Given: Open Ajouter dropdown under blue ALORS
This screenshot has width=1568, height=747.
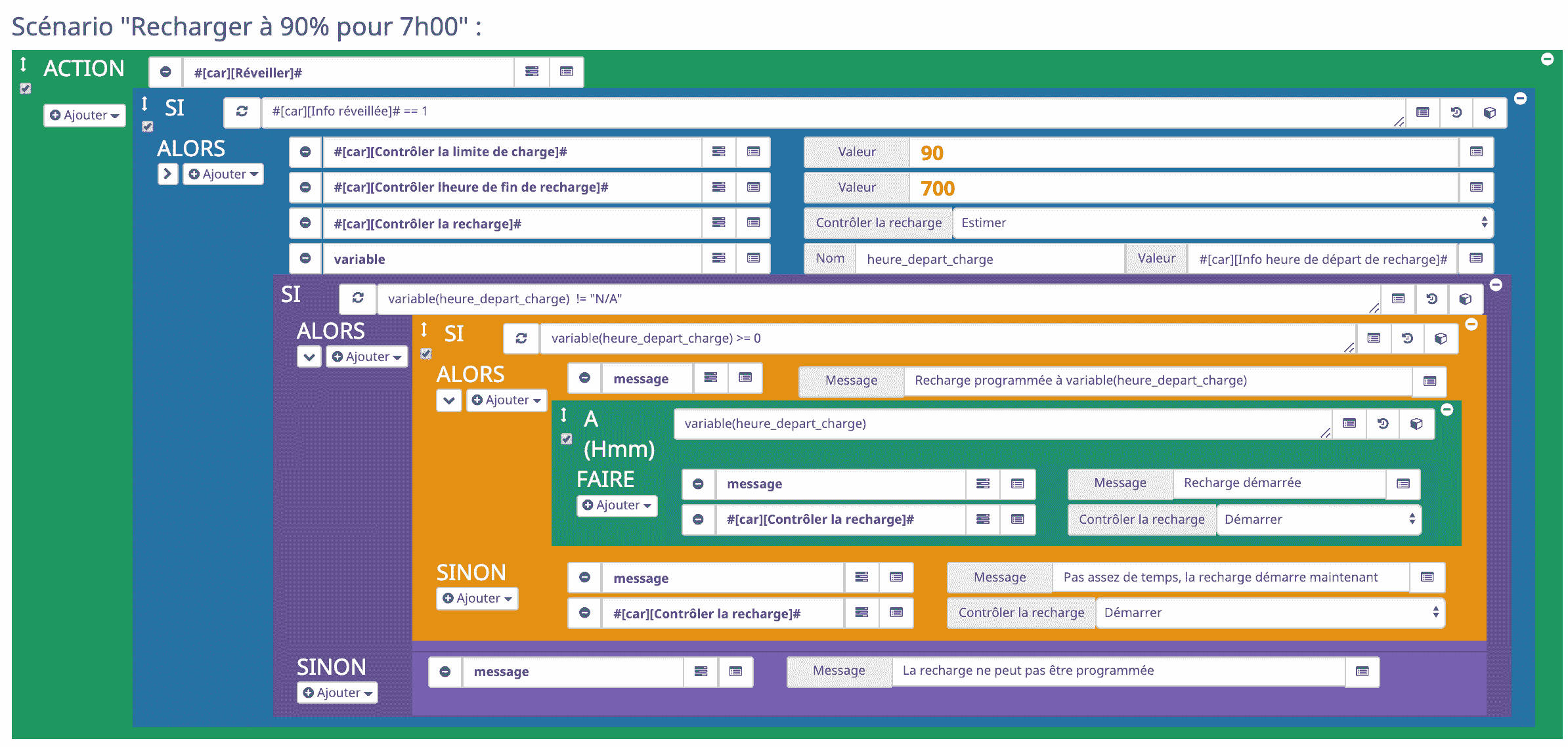Looking at the screenshot, I should coord(223,174).
